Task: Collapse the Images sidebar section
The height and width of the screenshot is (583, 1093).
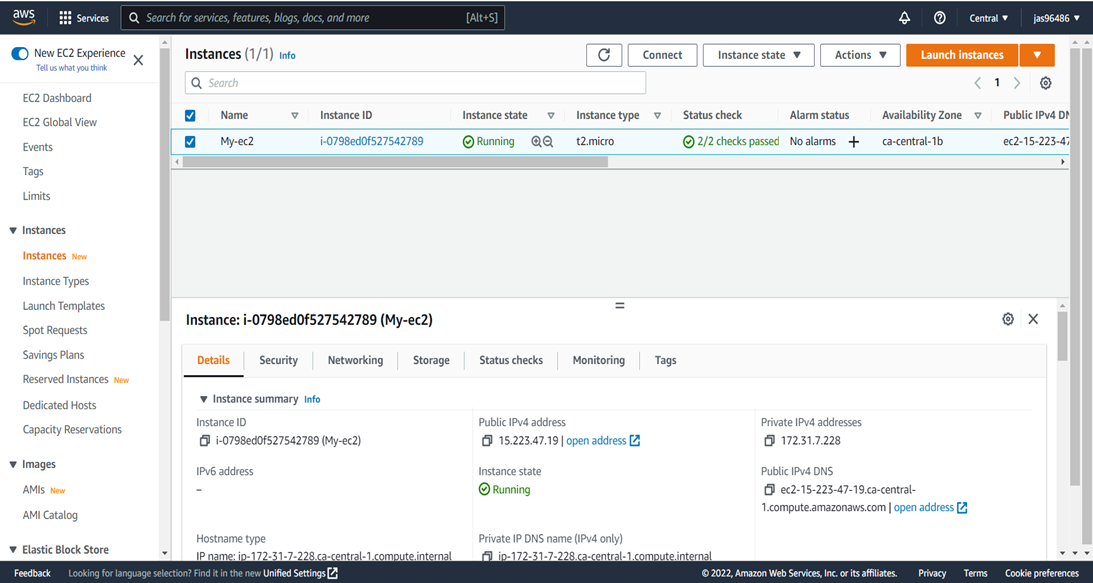Action: click(13, 464)
